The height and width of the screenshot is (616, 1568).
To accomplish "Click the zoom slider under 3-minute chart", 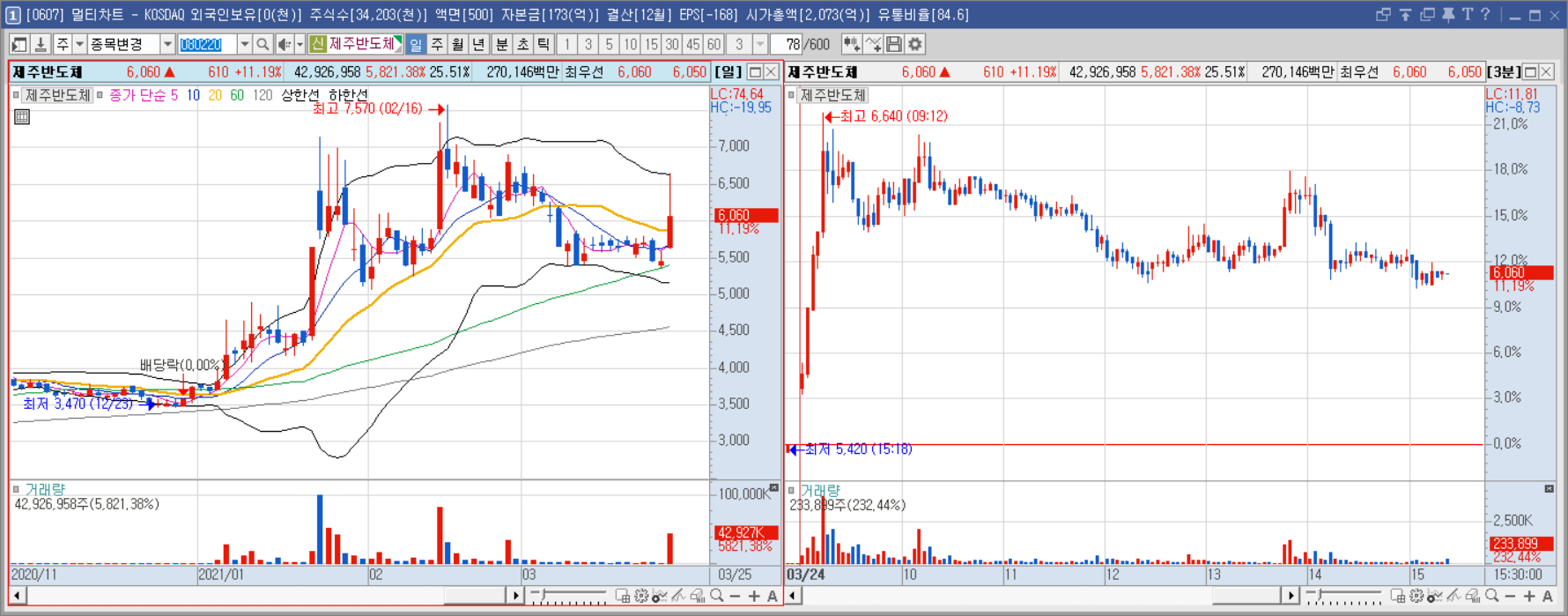I will coord(1343,597).
